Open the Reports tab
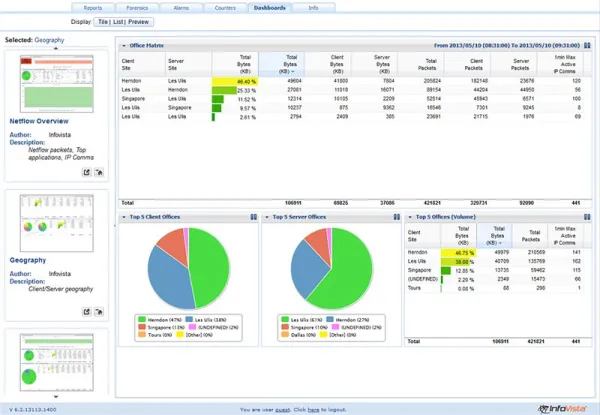The height and width of the screenshot is (415, 600). (x=92, y=6)
